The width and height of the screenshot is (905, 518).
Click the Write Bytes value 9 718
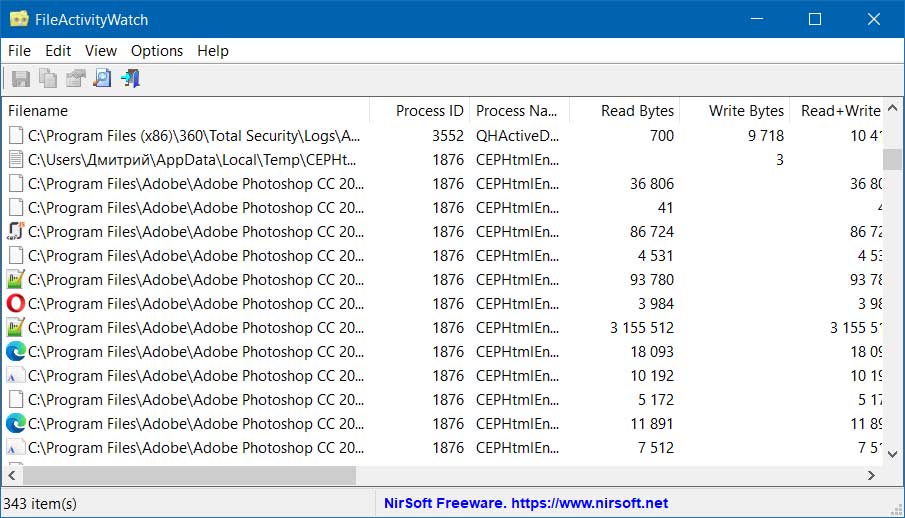(765, 136)
